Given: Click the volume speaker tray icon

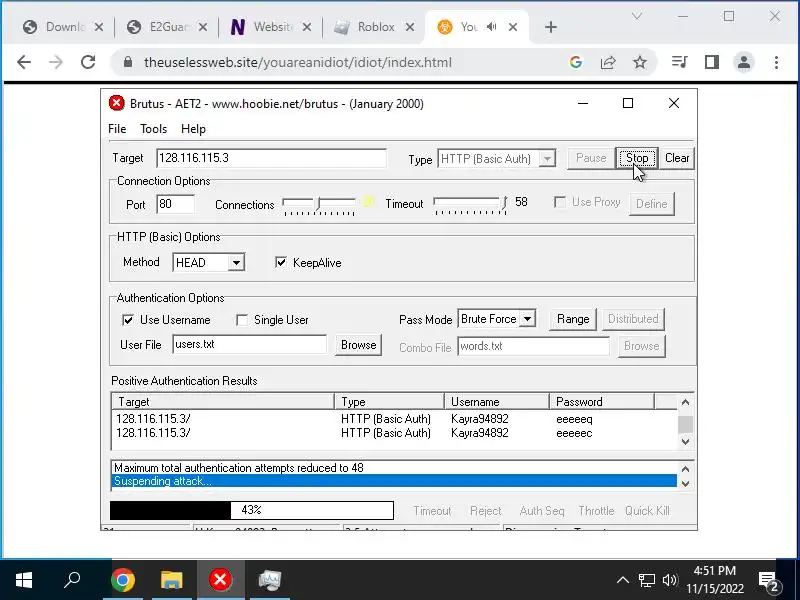Looking at the screenshot, I should coord(670,580).
